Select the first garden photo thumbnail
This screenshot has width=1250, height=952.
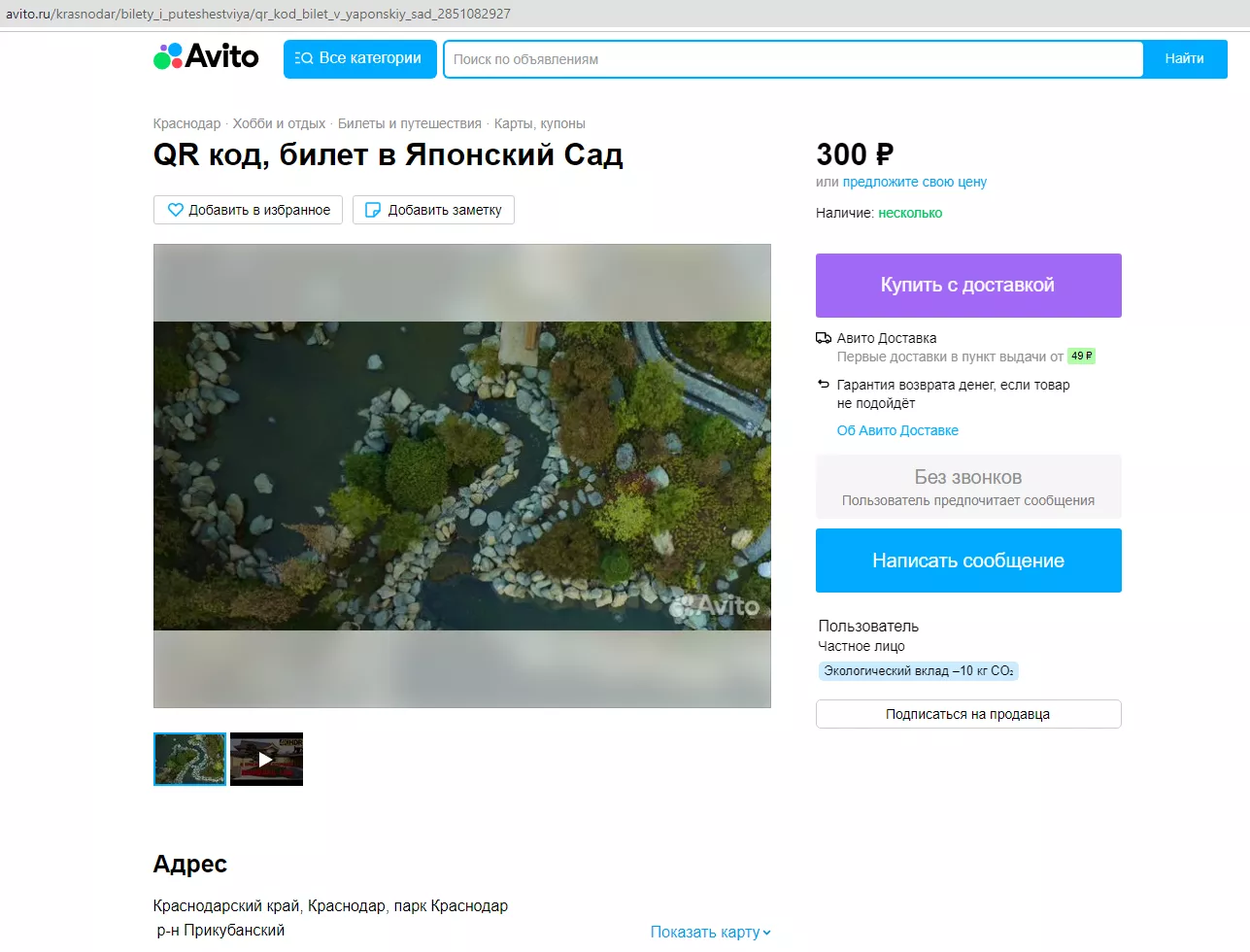point(189,759)
